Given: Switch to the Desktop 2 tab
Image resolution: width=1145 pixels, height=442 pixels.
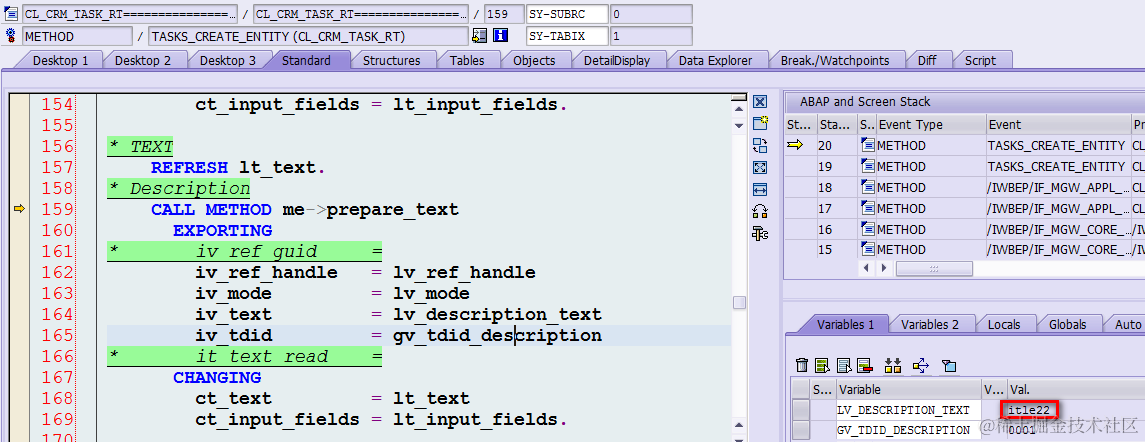Looking at the screenshot, I should tap(142, 61).
